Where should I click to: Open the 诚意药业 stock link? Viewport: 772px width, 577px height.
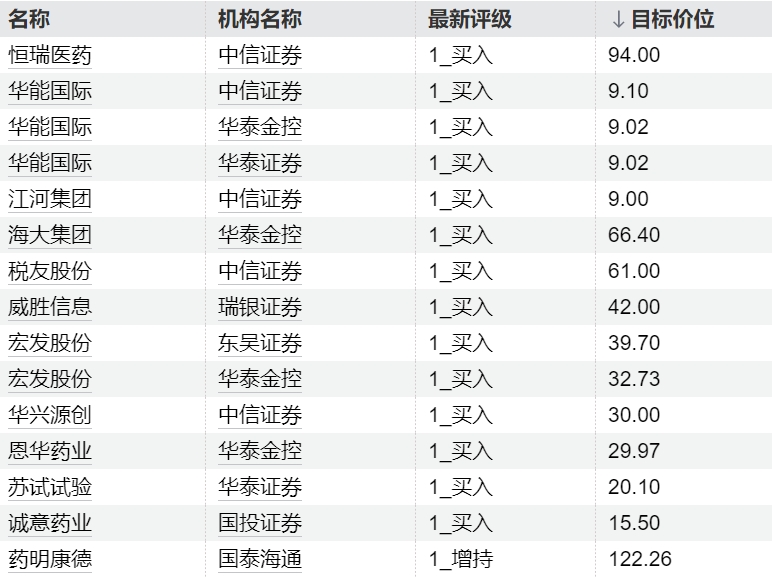tap(50, 523)
